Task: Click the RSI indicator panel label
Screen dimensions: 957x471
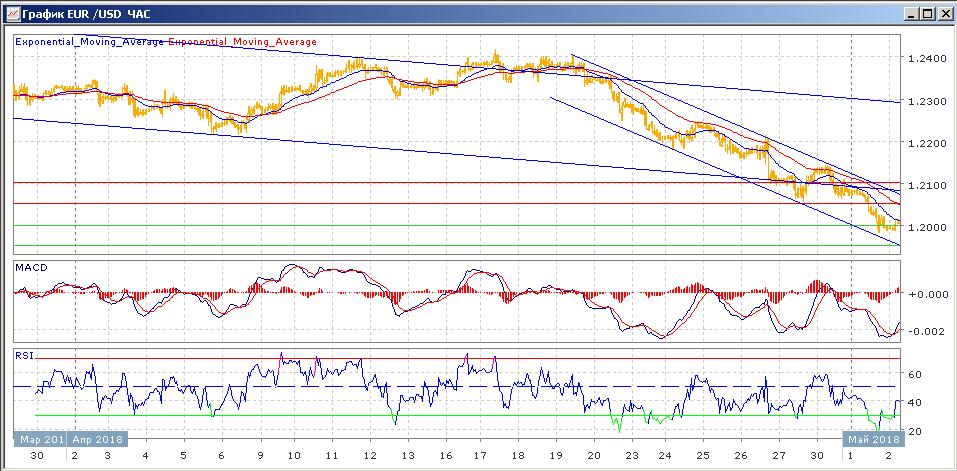Action: click(24, 353)
